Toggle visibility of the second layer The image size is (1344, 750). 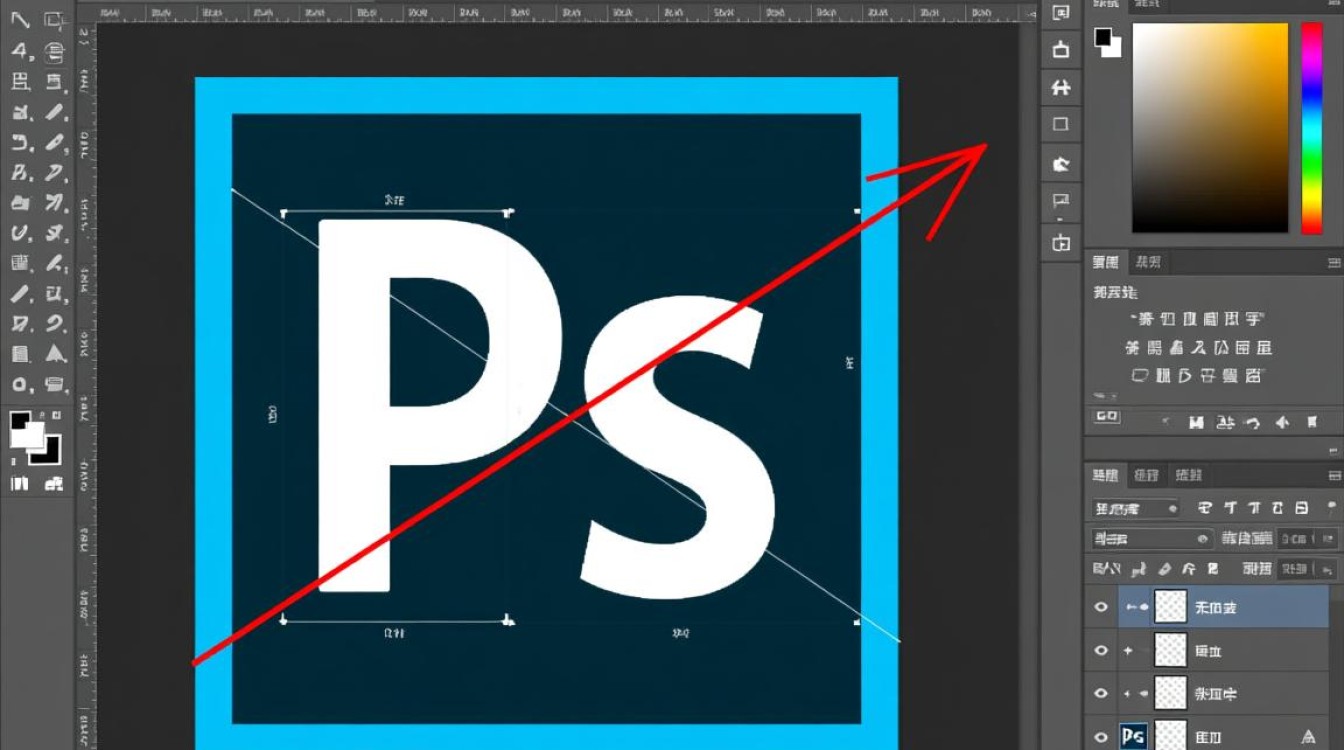tap(1101, 650)
